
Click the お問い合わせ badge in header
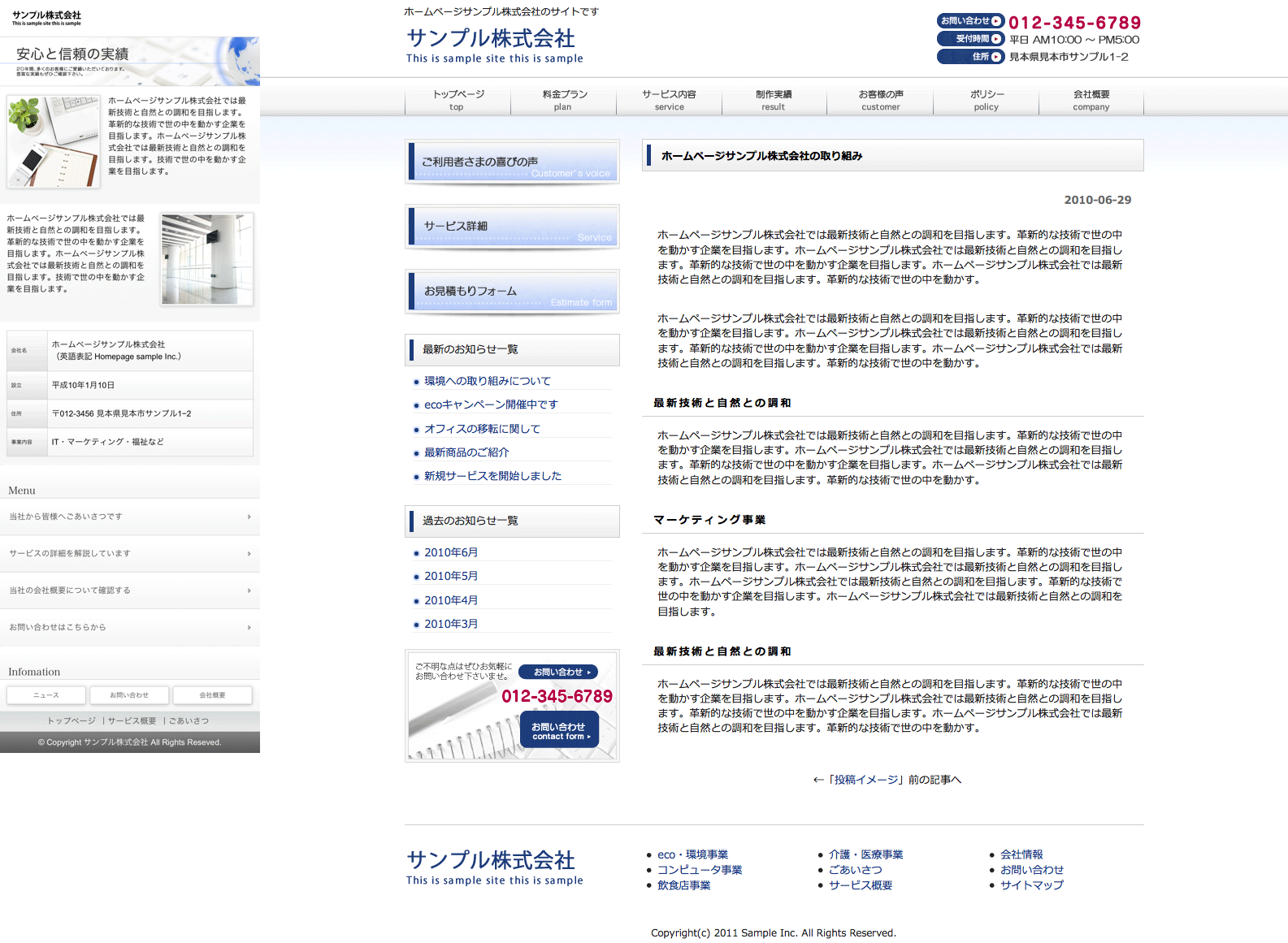tap(970, 21)
